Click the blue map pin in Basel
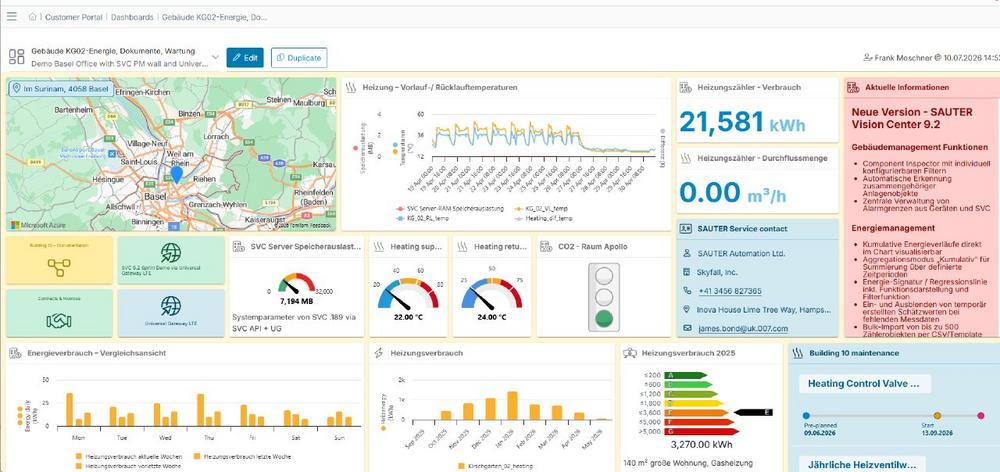 click(177, 174)
